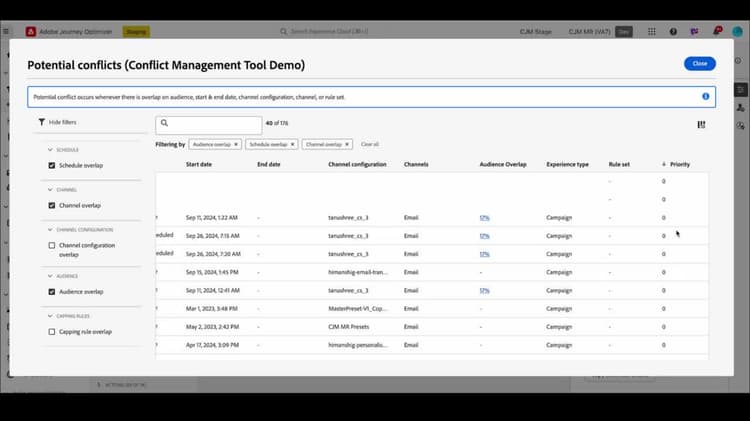This screenshot has height=421, width=750.
Task: Select the Sep 15, 2024, 1:45 PM cell
Action: tap(212, 273)
